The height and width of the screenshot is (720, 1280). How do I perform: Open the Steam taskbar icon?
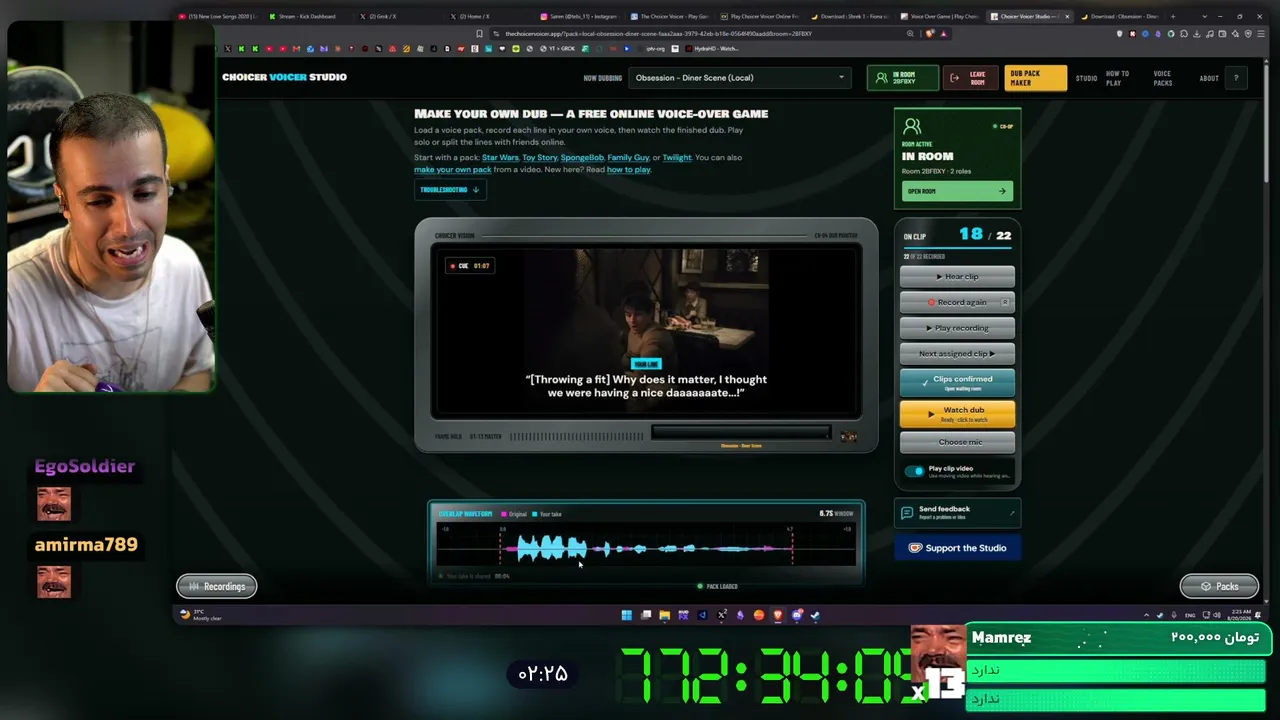(x=815, y=615)
